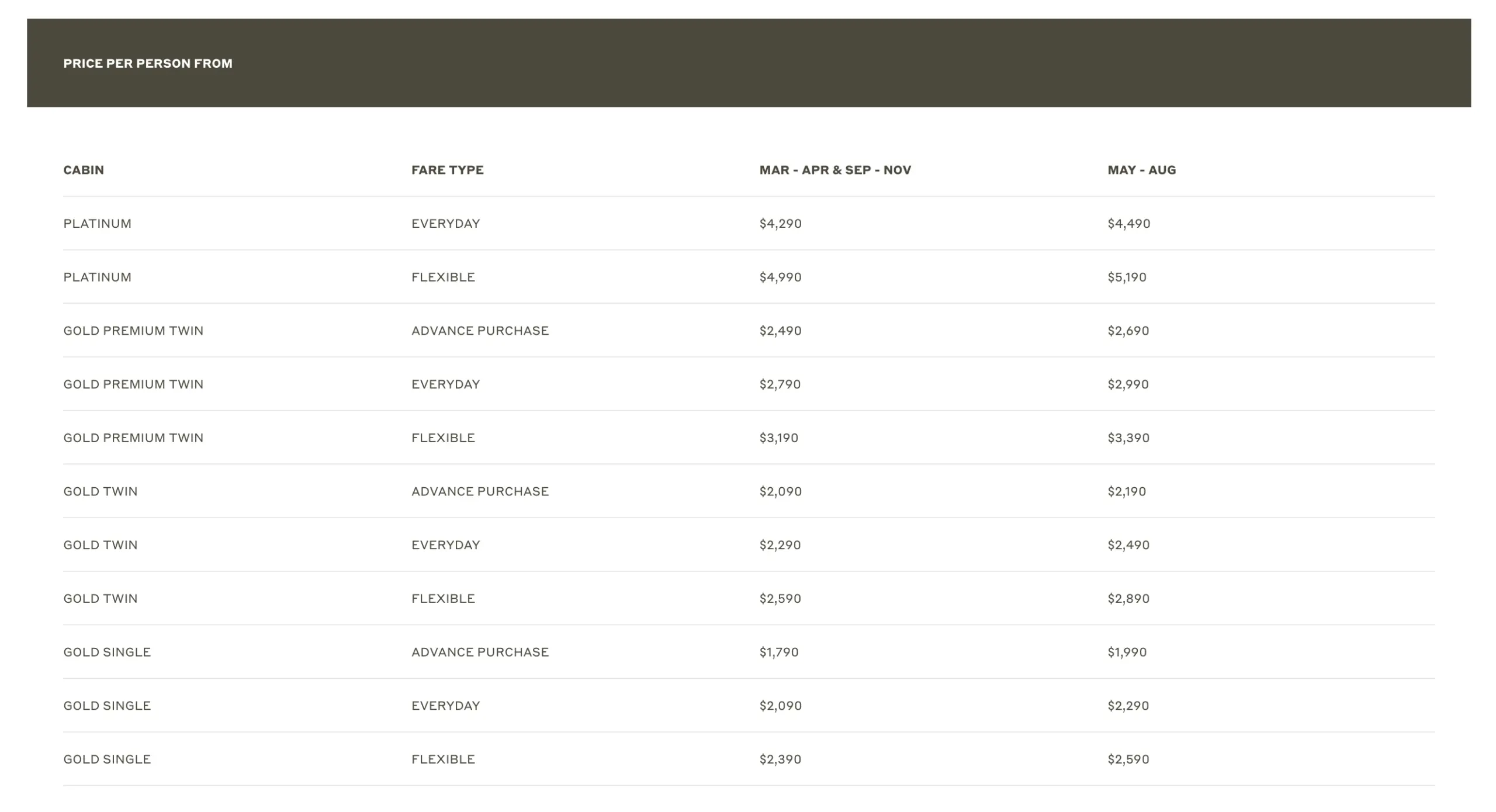Click the $2,490 Gold Premium Twin price
1496x812 pixels.
coord(780,330)
